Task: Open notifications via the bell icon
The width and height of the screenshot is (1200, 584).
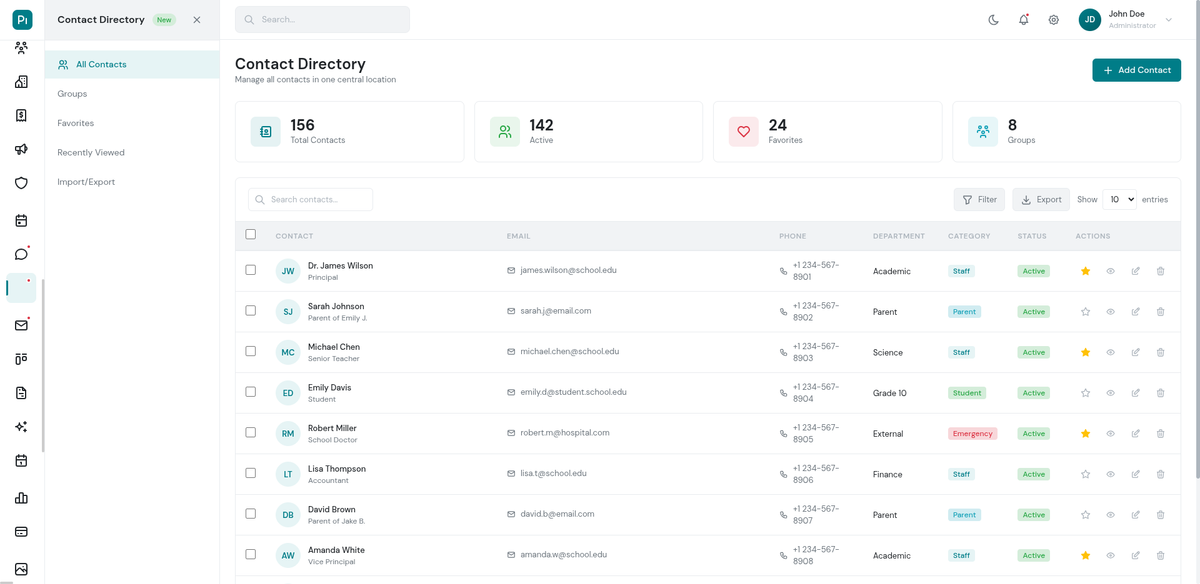Action: (1023, 19)
